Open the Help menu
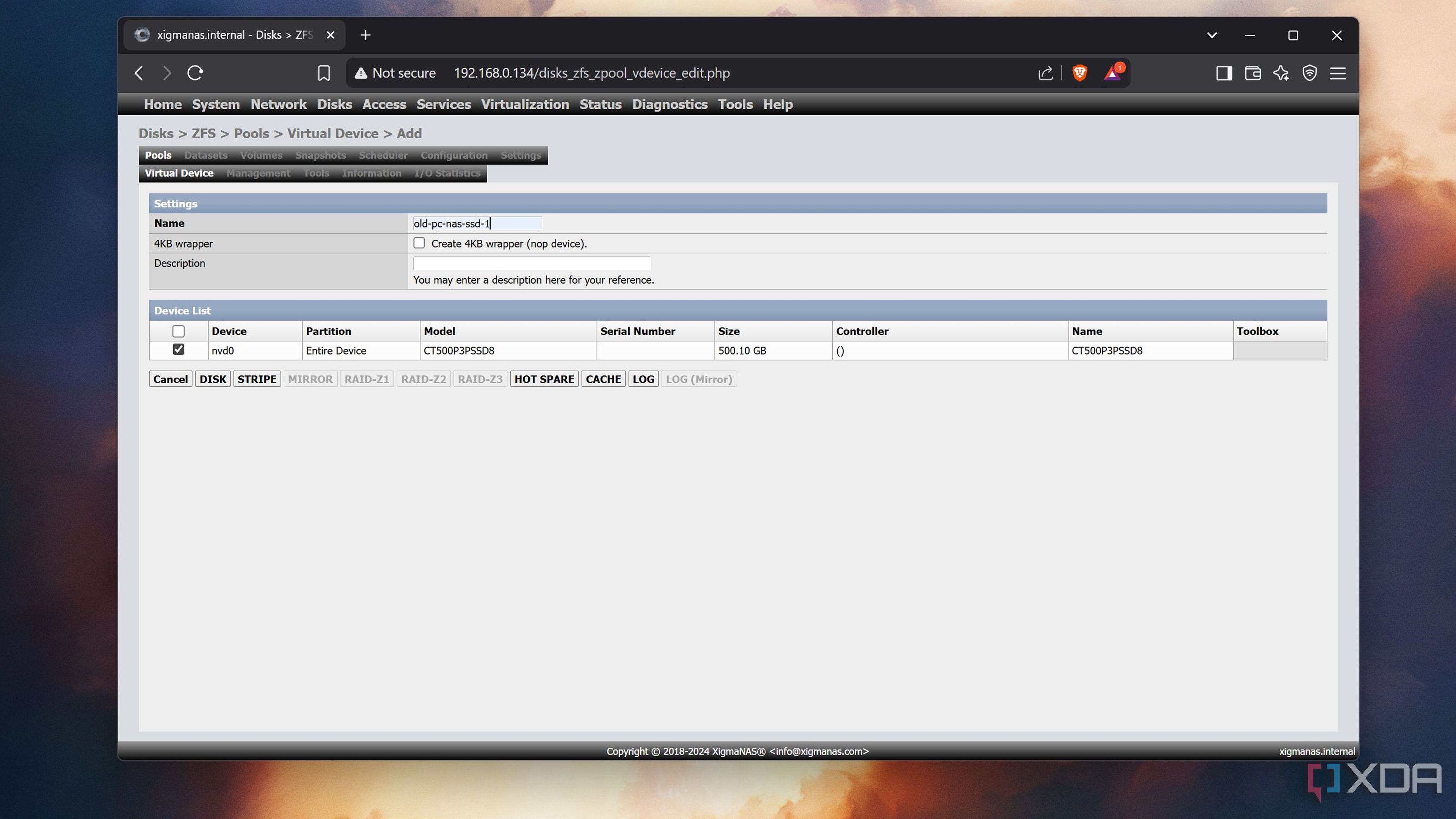The width and height of the screenshot is (1456, 819). point(778,105)
